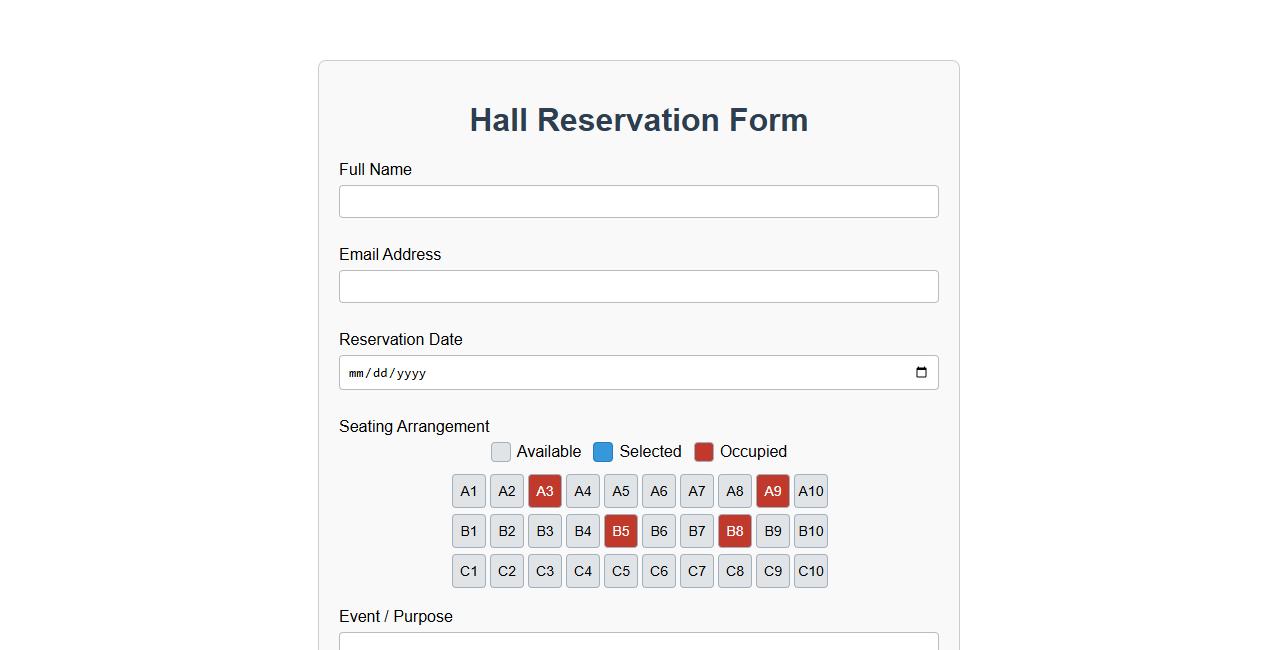
Task: Click the Occupied legend swatch
Action: pos(702,451)
